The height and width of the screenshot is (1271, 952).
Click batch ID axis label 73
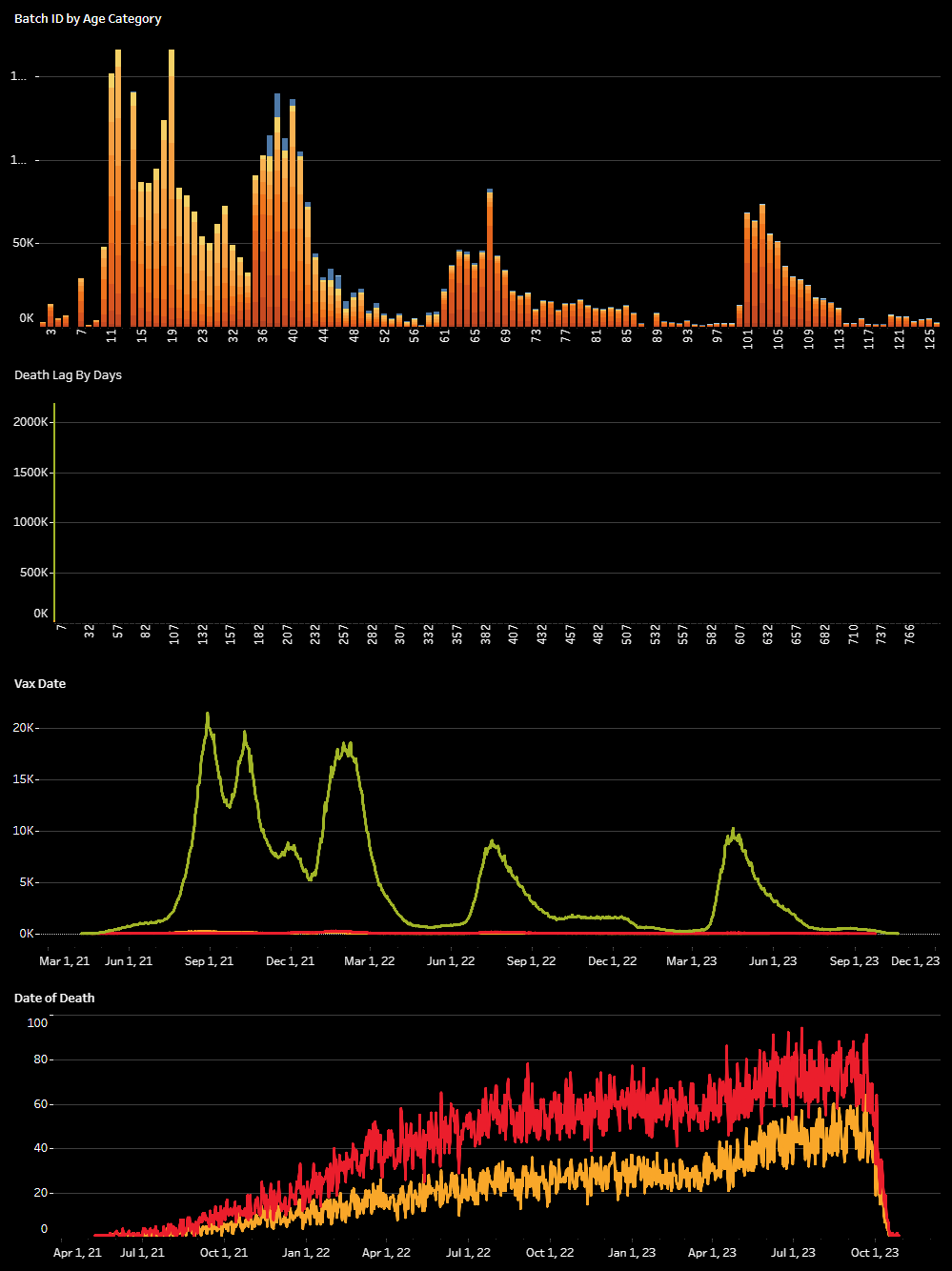coord(536,336)
